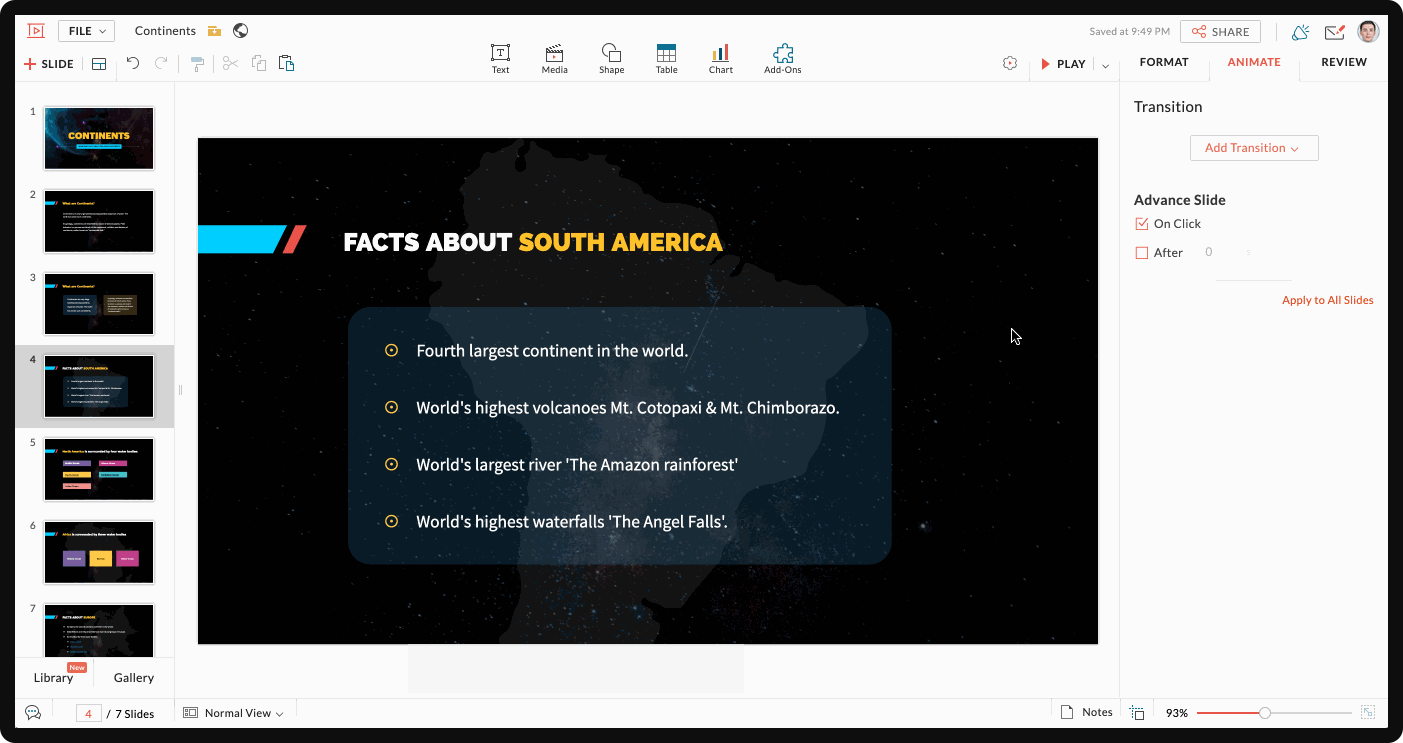Viewport: 1403px width, 743px height.
Task: Click the zoom slider handle
Action: (1265, 713)
